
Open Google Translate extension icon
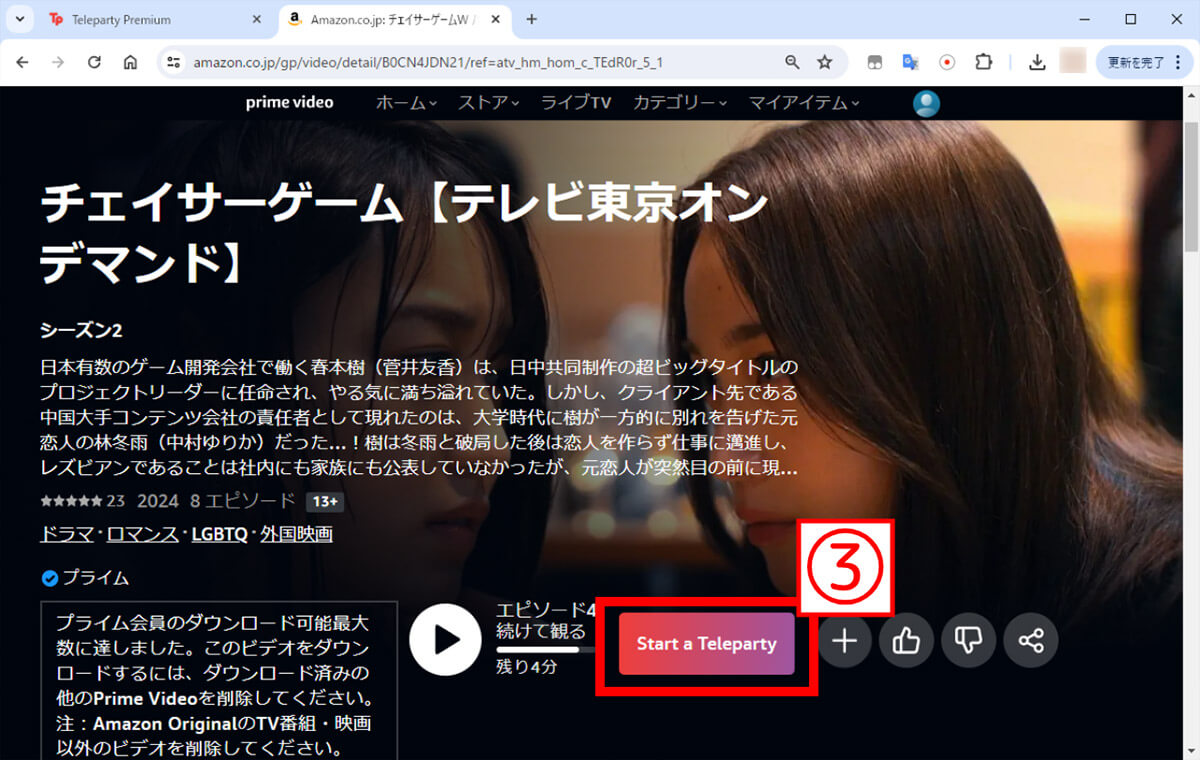coord(910,62)
